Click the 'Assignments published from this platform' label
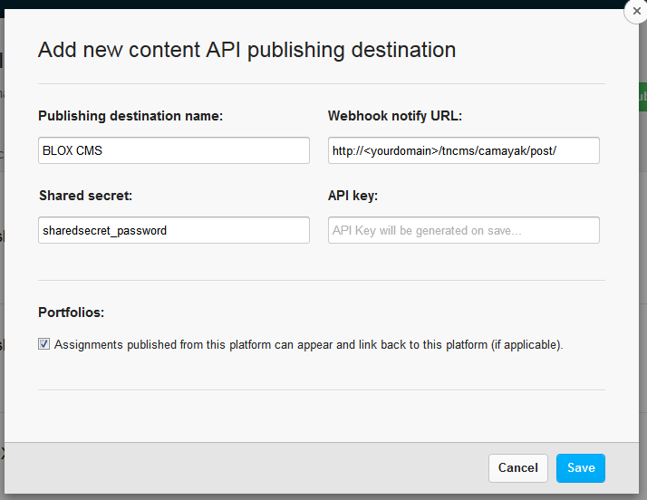The image size is (647, 500). (308, 345)
